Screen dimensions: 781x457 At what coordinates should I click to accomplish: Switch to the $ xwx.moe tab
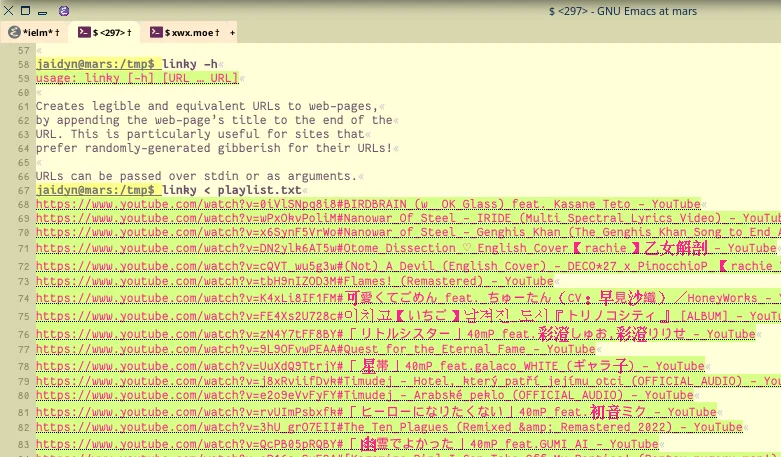[x=194, y=33]
